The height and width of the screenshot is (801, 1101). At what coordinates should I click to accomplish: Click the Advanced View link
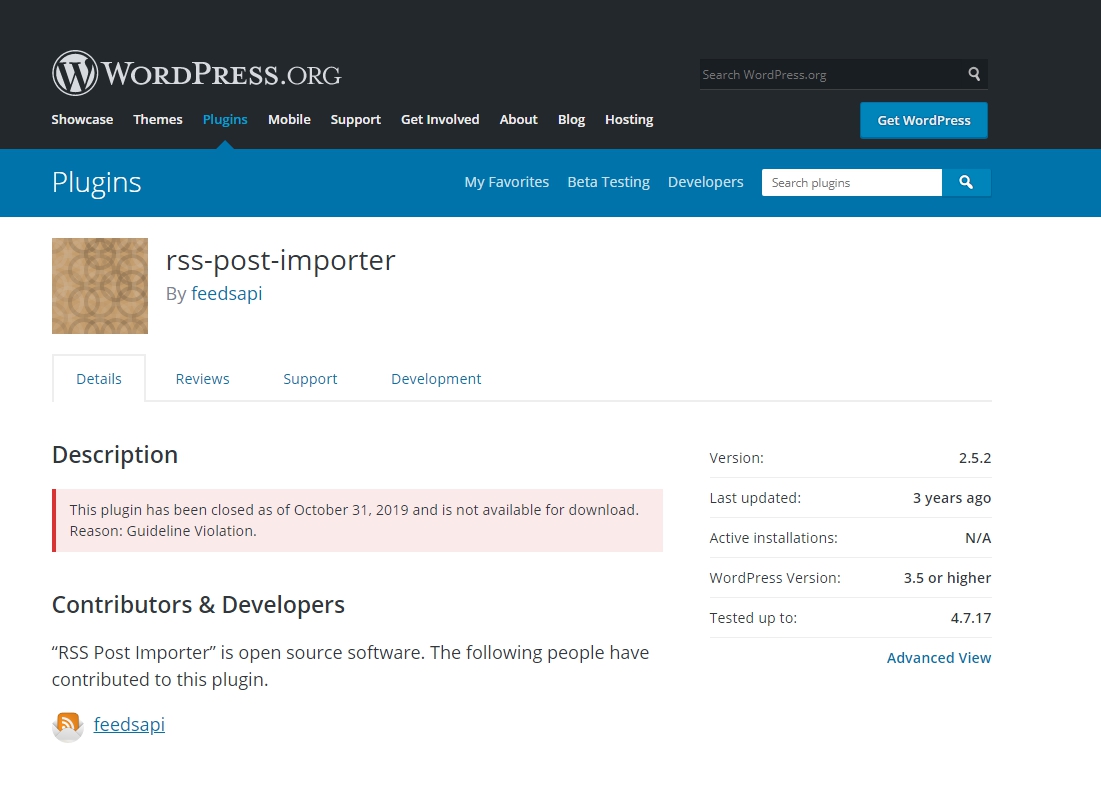pyautogui.click(x=939, y=658)
